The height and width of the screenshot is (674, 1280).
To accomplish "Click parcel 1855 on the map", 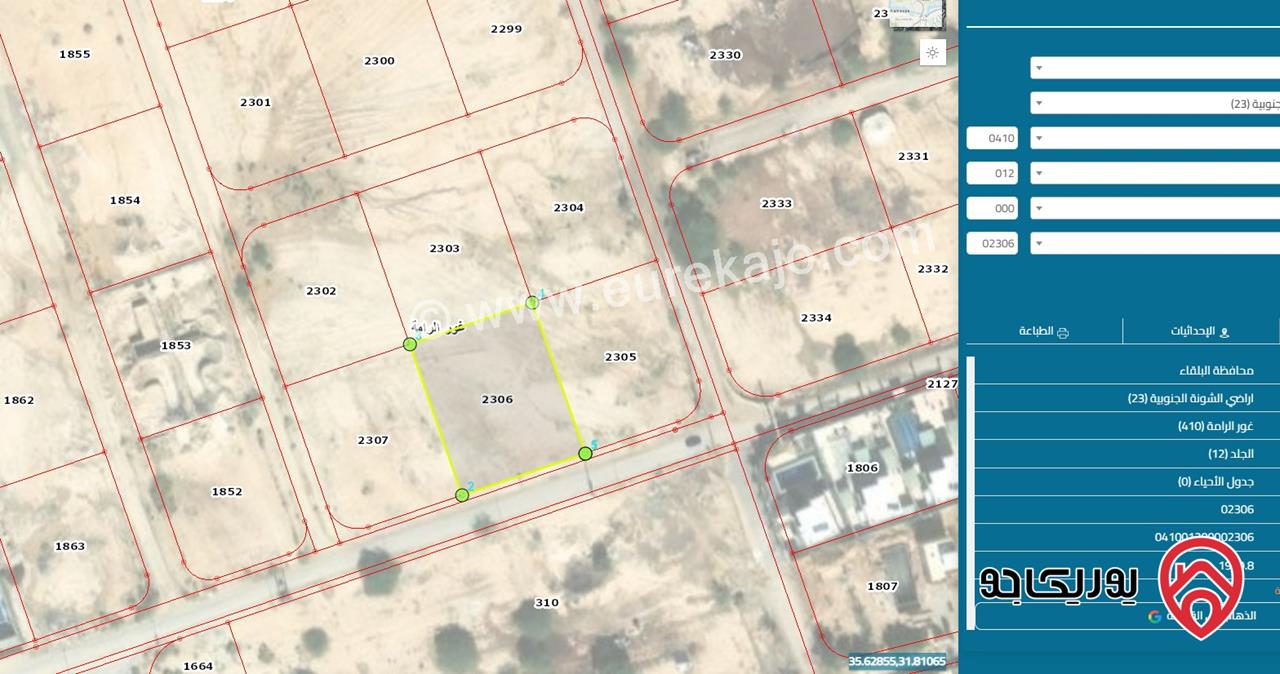I will point(75,54).
